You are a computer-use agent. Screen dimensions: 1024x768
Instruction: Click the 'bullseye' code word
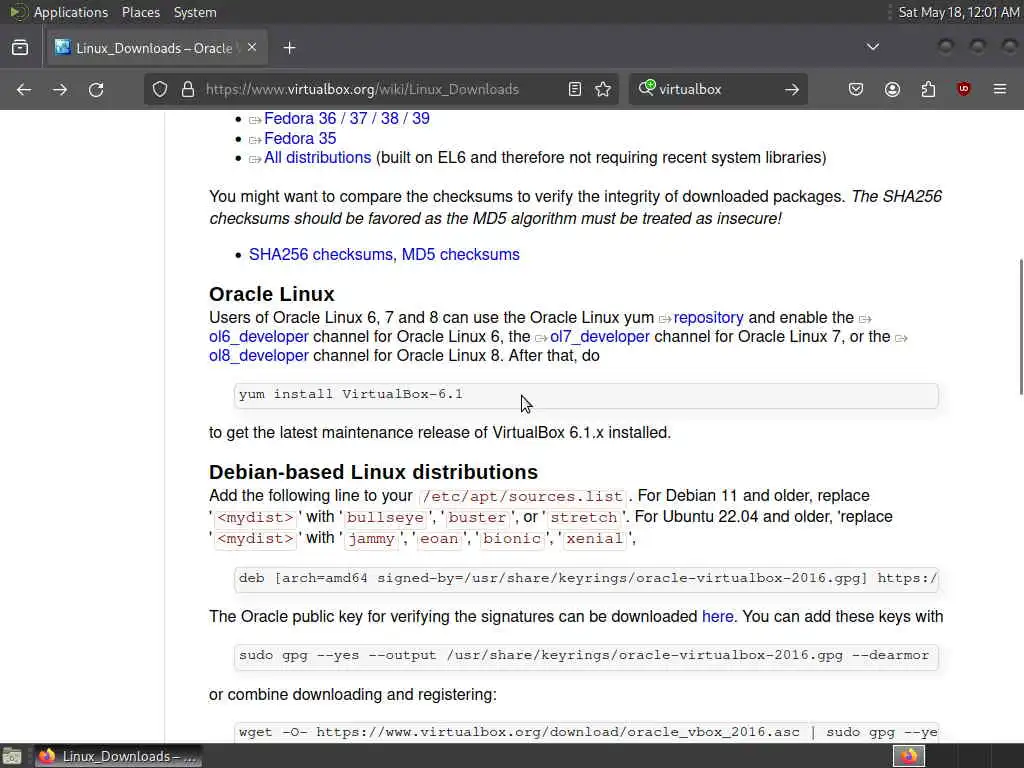tap(385, 517)
